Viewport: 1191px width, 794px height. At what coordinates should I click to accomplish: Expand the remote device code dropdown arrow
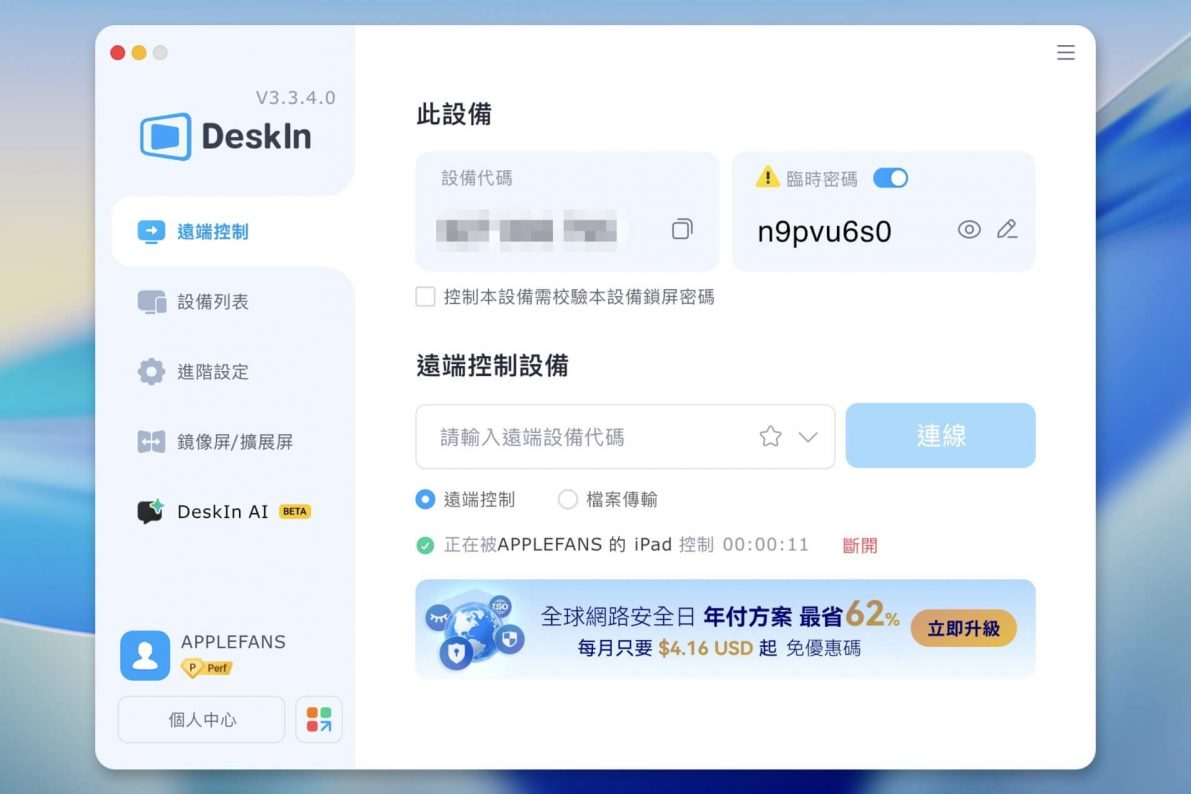point(808,437)
